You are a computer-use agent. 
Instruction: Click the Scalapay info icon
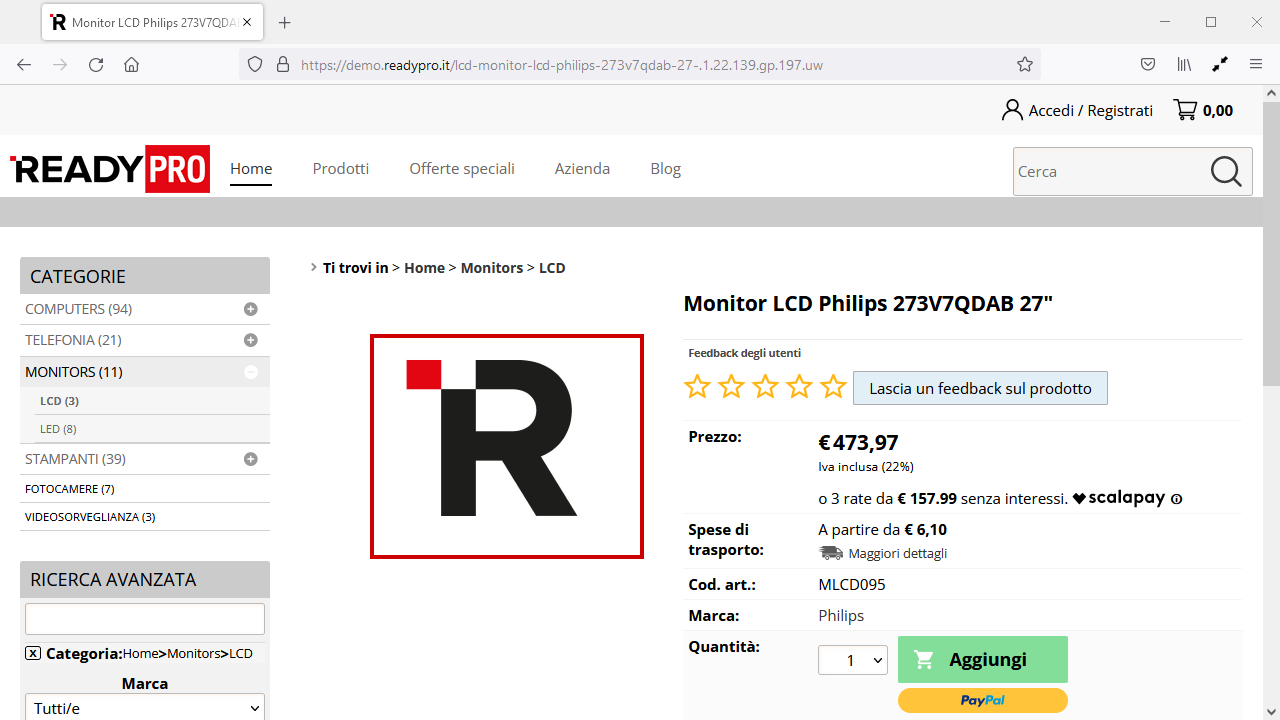(1176, 499)
